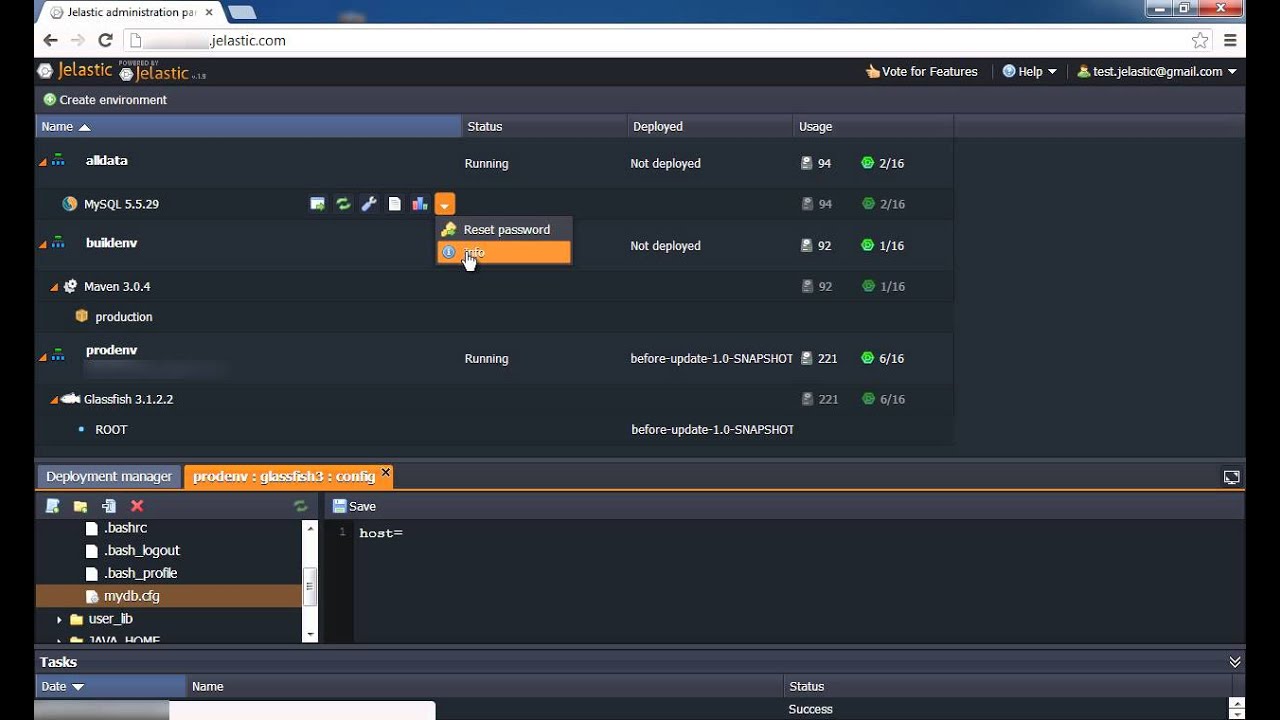
Task: Click the production package icon
Action: click(82, 316)
